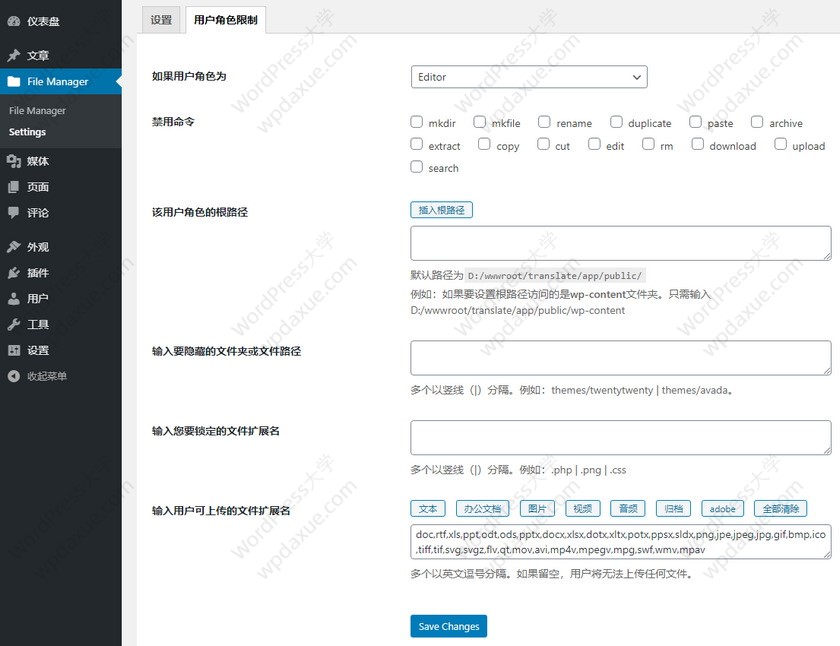Check the mkdir command checkbox
This screenshot has height=646, width=840.
coord(417,122)
